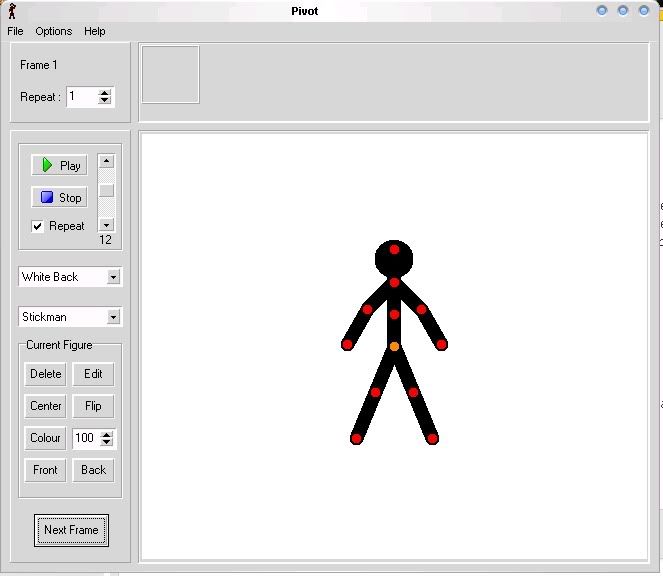Click the Pivot stickman icon in title bar
The height and width of the screenshot is (576, 663).
tap(11, 11)
